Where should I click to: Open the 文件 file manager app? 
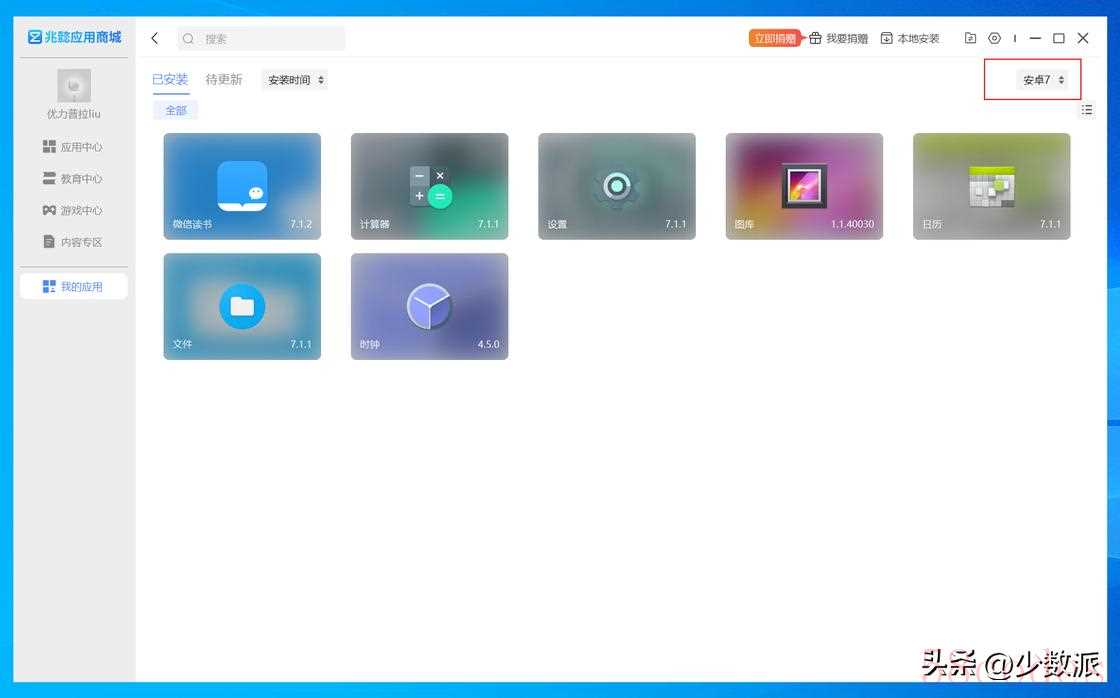point(242,306)
